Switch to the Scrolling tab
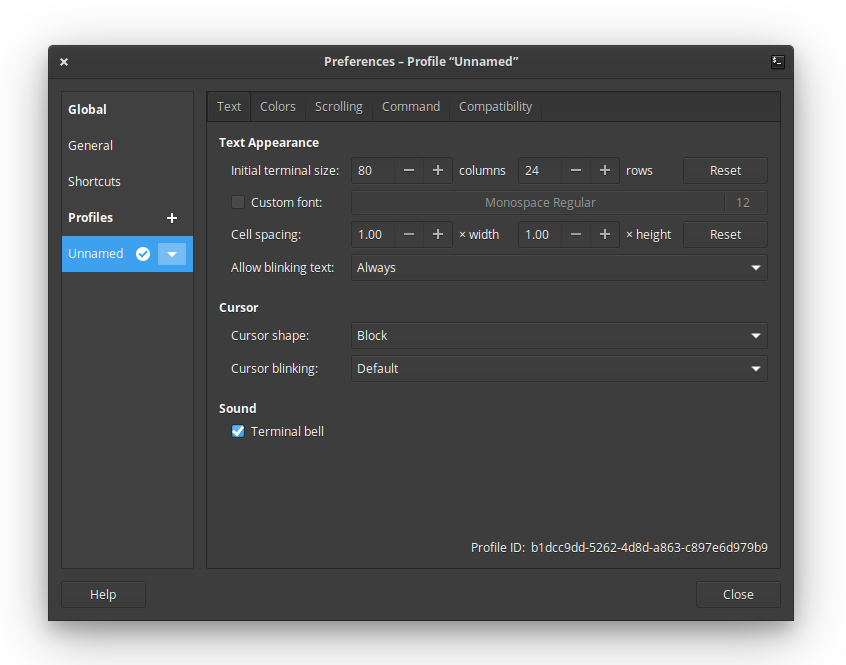Viewport: 846px width, 665px height. [338, 106]
